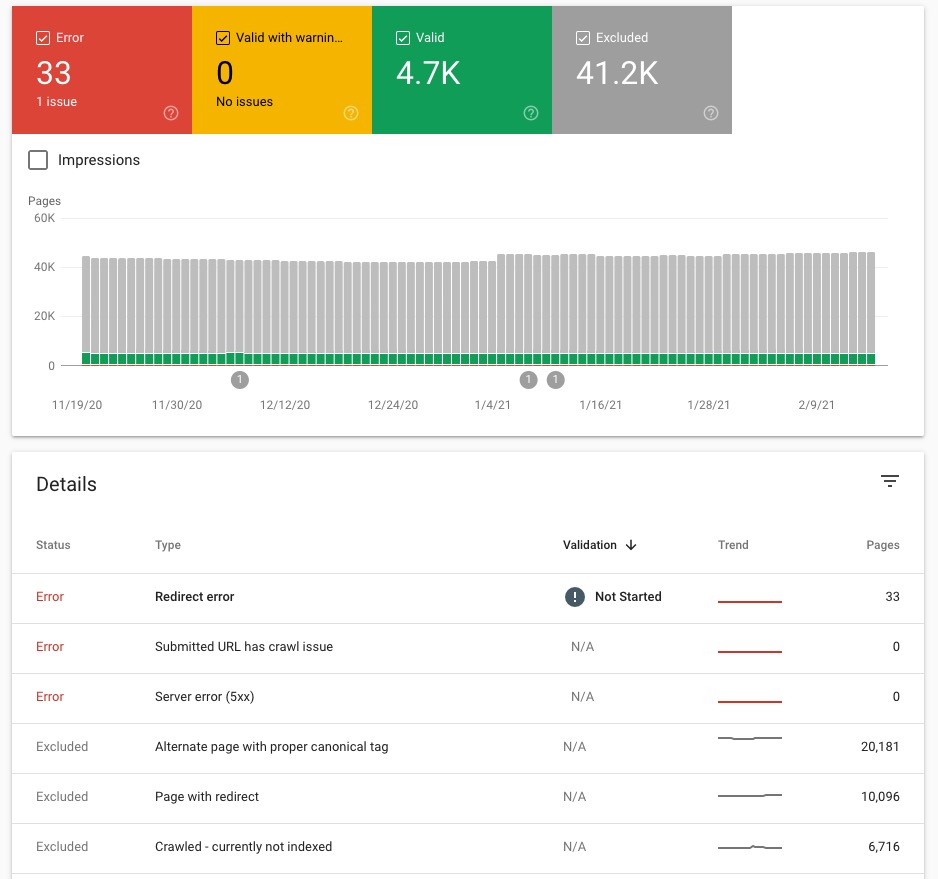Click first annotation marker after 1/4/21
This screenshot has width=938, height=879.
tap(528, 379)
